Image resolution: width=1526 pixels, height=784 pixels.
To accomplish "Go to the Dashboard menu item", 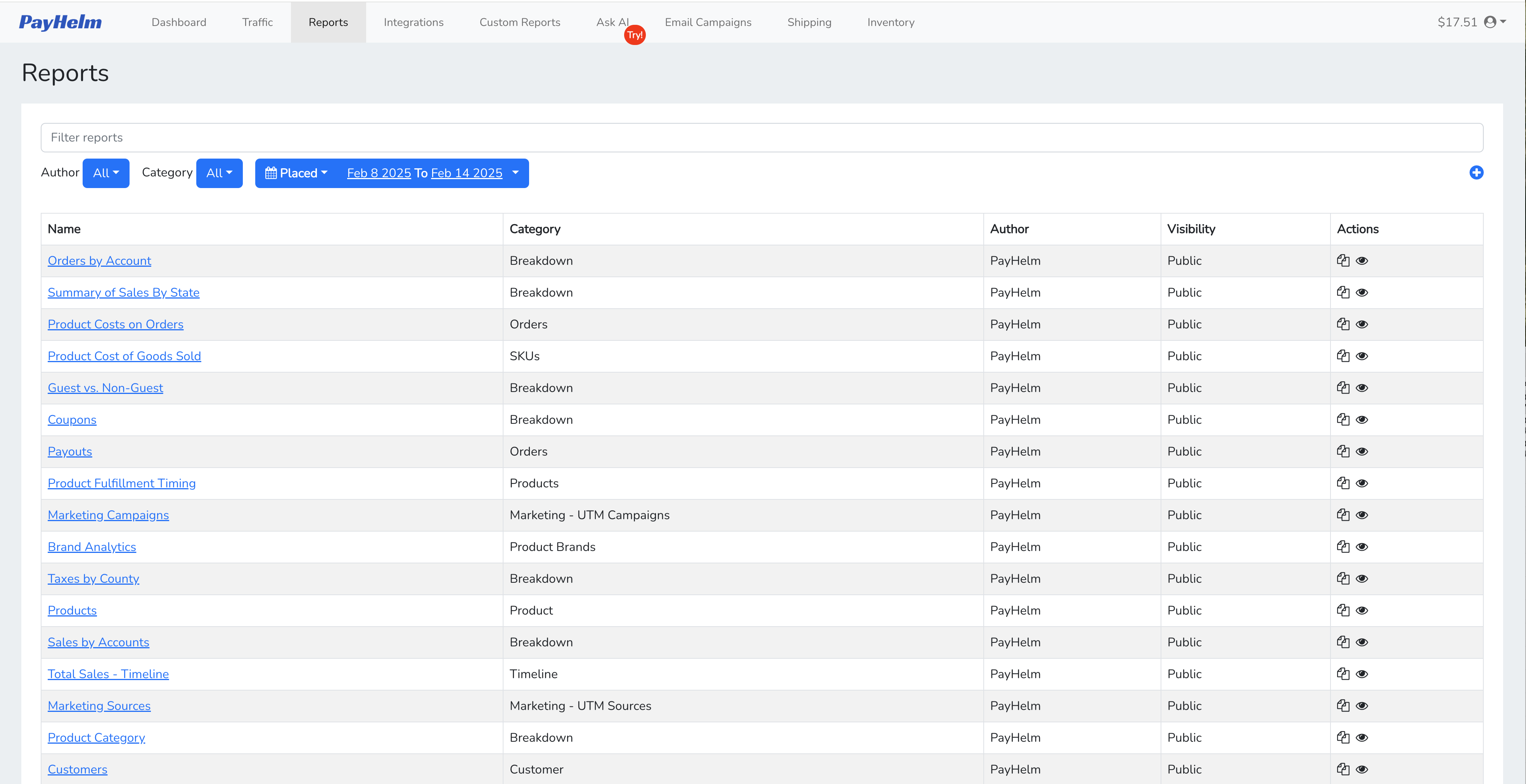I will point(178,22).
